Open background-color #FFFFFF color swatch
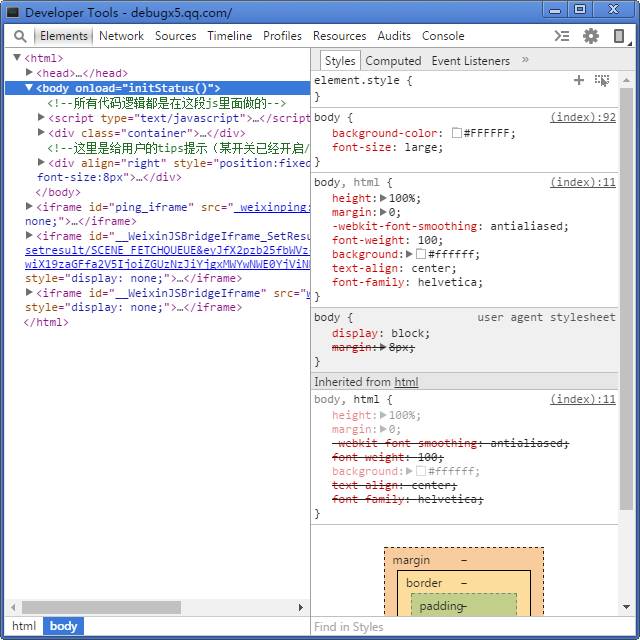640x640 pixels. (457, 133)
